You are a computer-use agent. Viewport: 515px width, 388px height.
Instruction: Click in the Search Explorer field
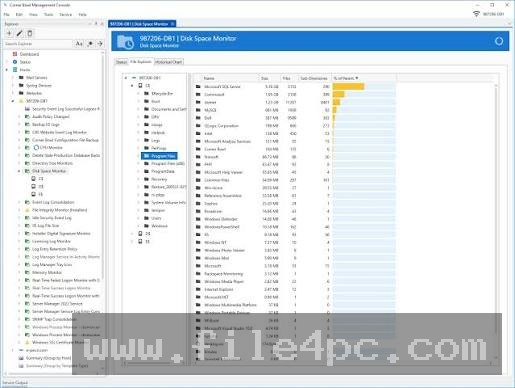[38, 44]
